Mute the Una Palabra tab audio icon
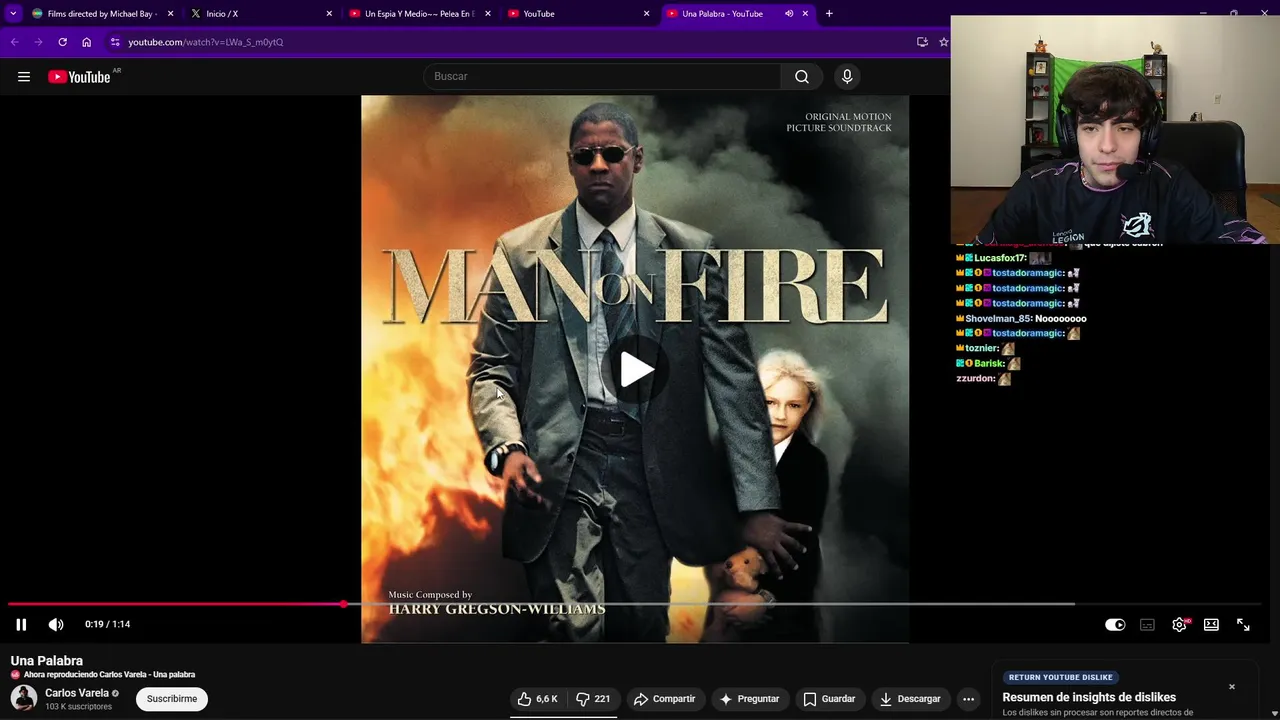 pos(789,14)
